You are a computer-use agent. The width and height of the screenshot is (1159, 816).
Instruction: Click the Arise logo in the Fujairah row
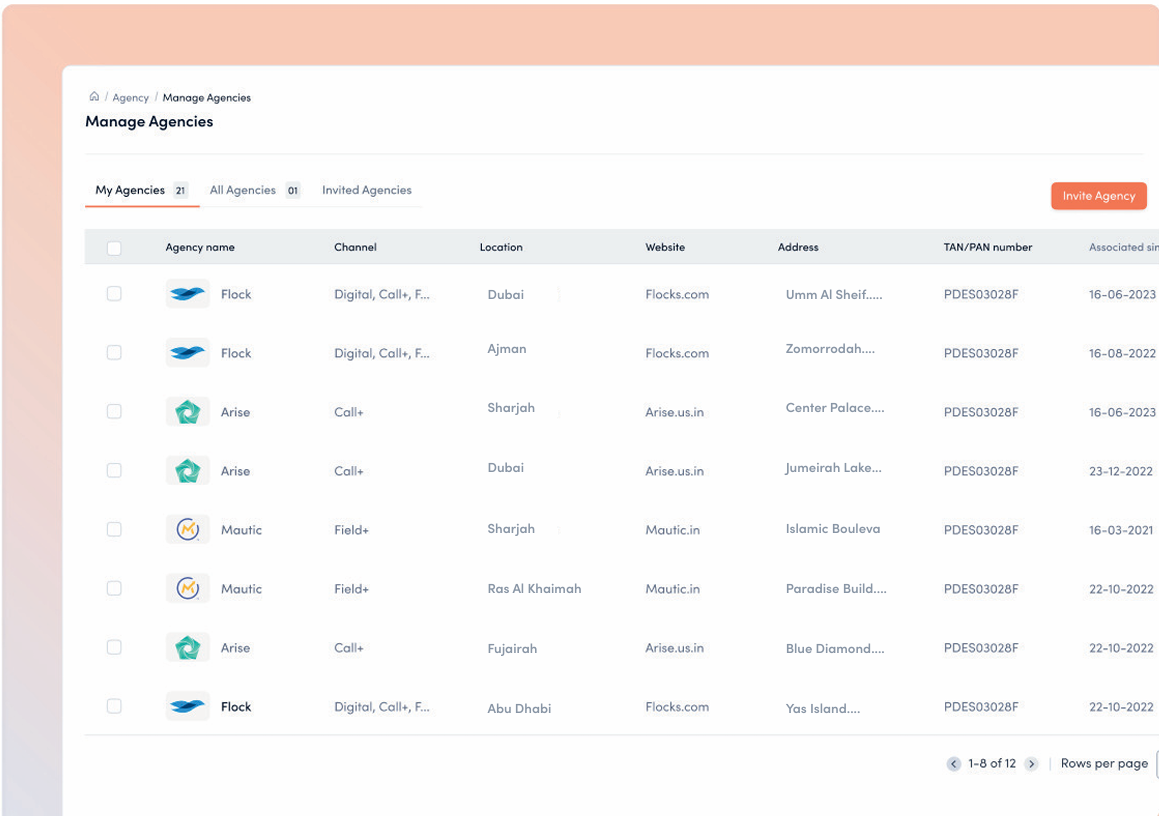tap(188, 647)
